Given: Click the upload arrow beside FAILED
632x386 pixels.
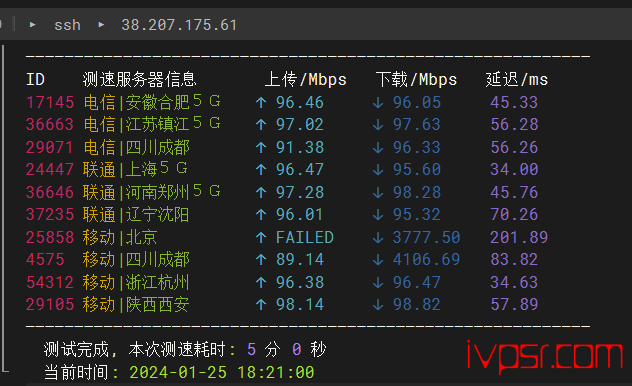Looking at the screenshot, I should pyautogui.click(x=261, y=237).
